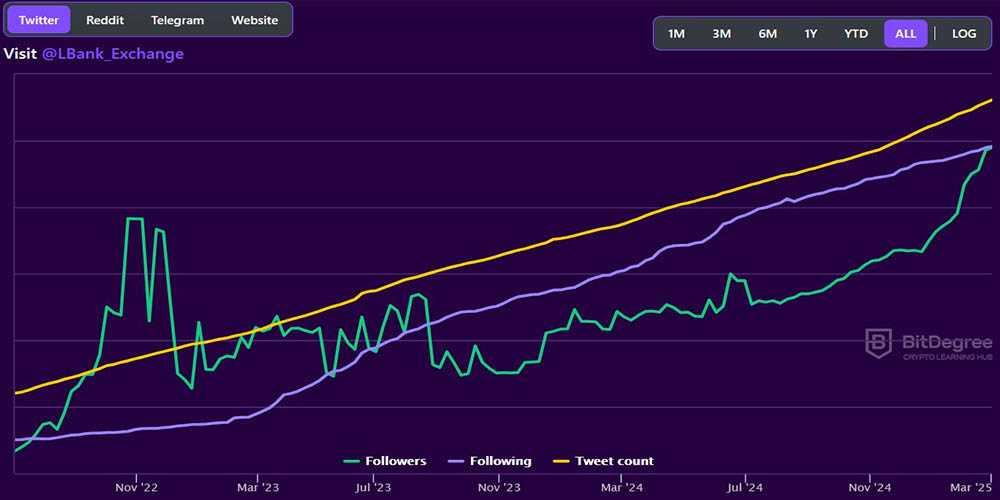Image resolution: width=1000 pixels, height=500 pixels.
Task: Pick the YTD range option
Action: [x=856, y=34]
